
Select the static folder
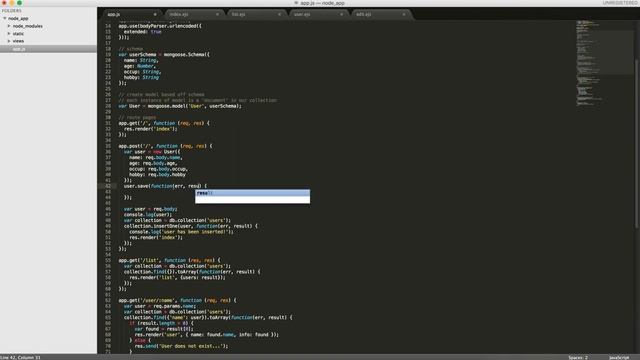tap(18, 33)
